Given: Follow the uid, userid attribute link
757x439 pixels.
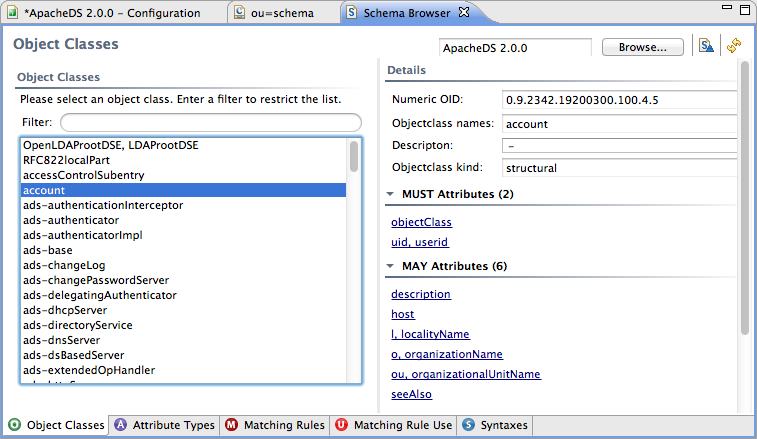Looking at the screenshot, I should pyautogui.click(x=419, y=242).
